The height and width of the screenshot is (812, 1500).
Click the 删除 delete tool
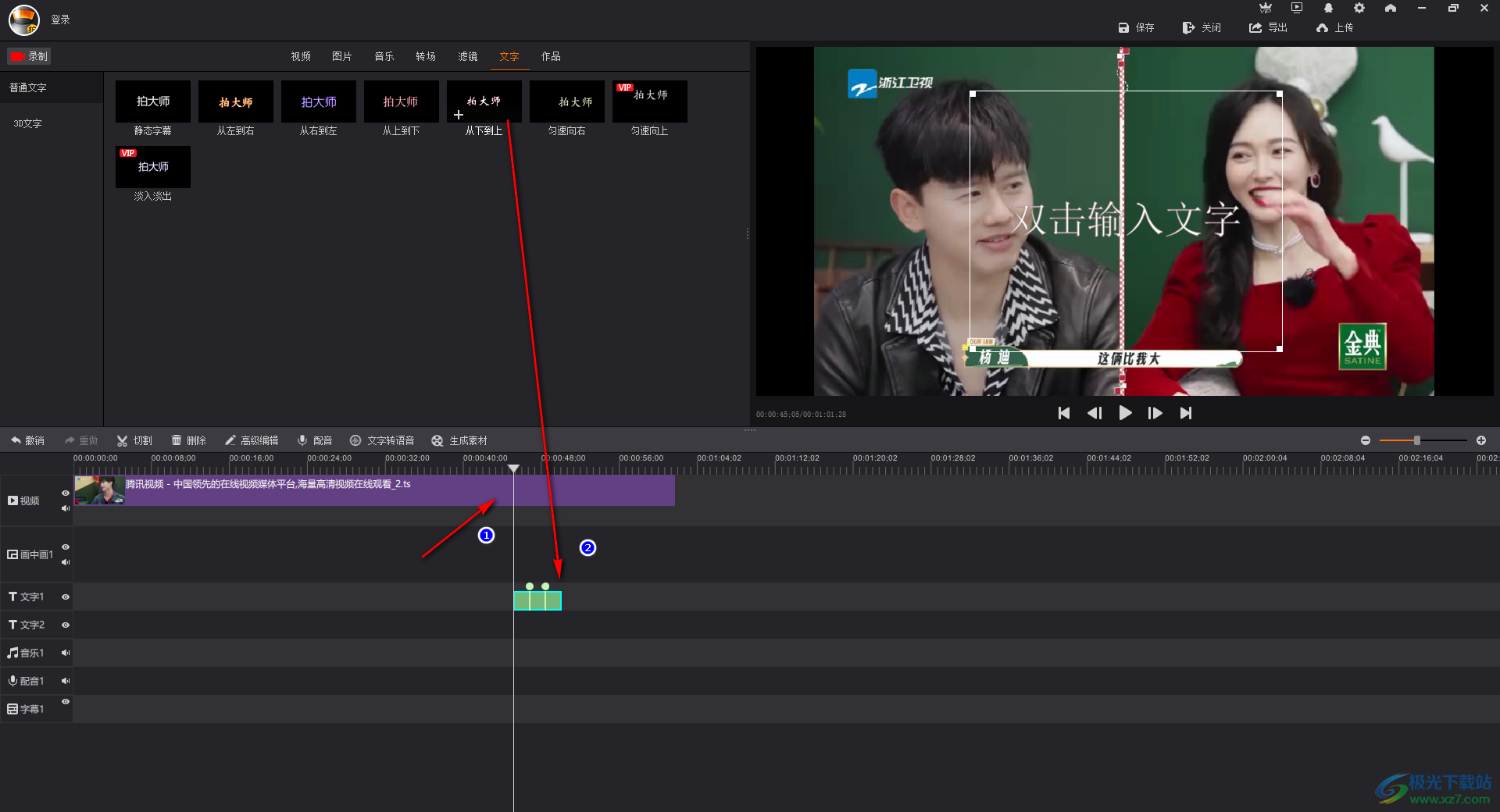[188, 440]
